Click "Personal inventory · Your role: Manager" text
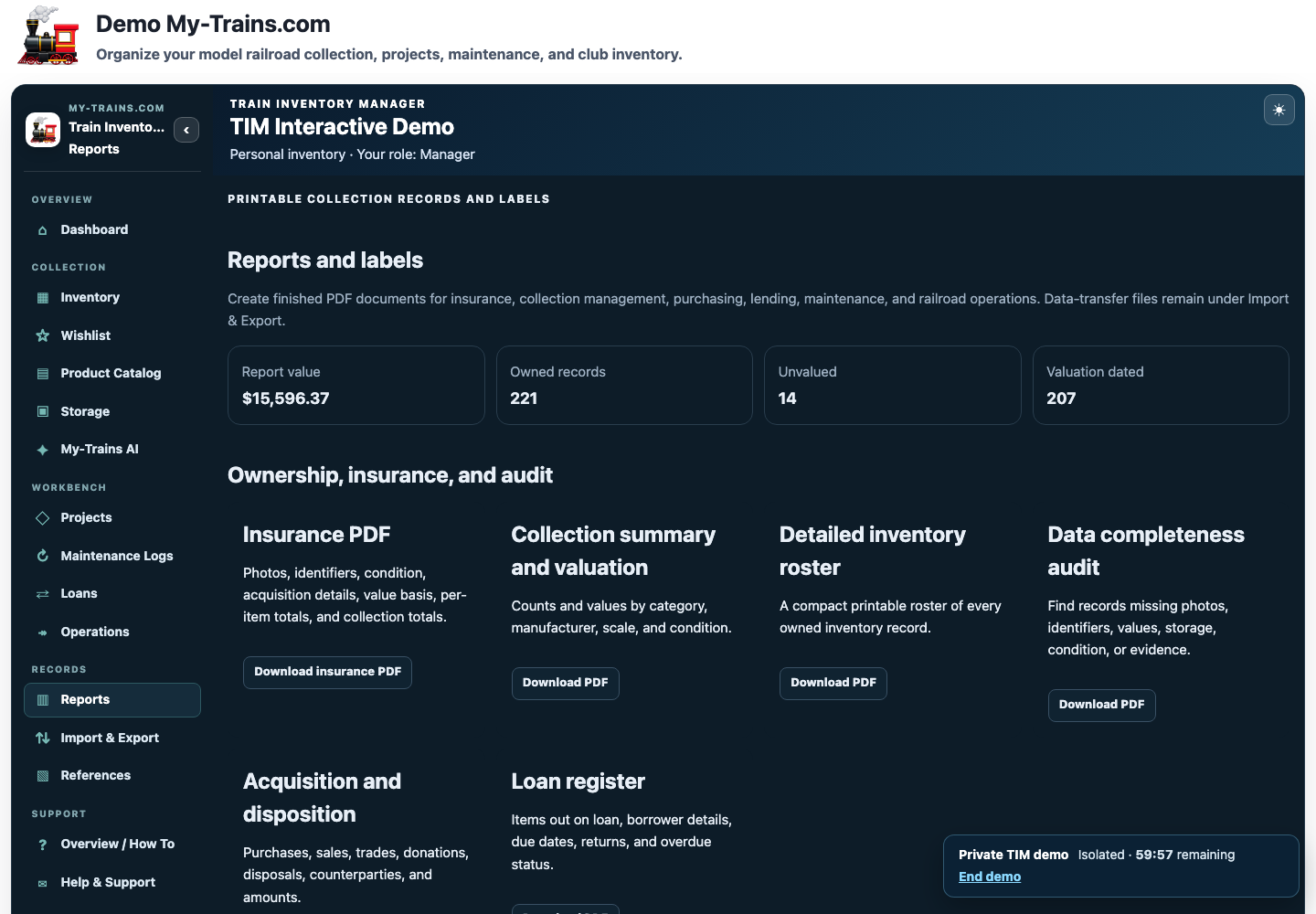The width and height of the screenshot is (1316, 914). [x=352, y=154]
